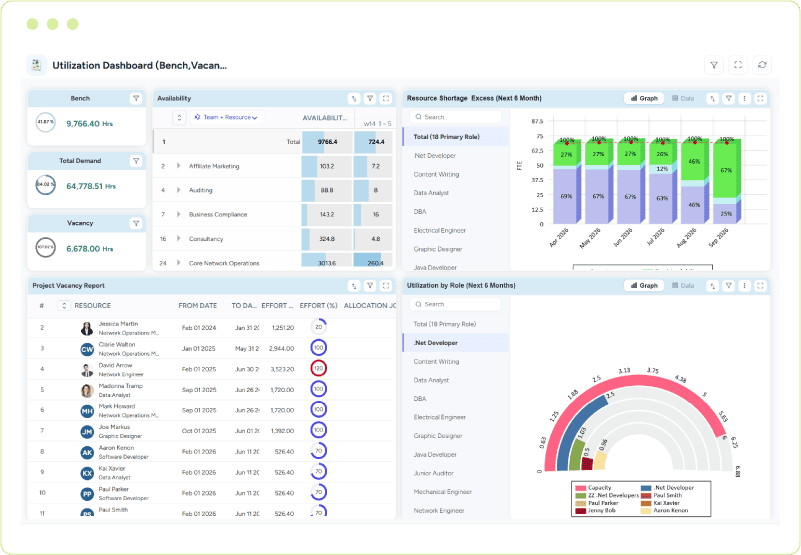The image size is (801, 555).
Task: Maximize the Utilization by Role panel
Action: point(761,286)
